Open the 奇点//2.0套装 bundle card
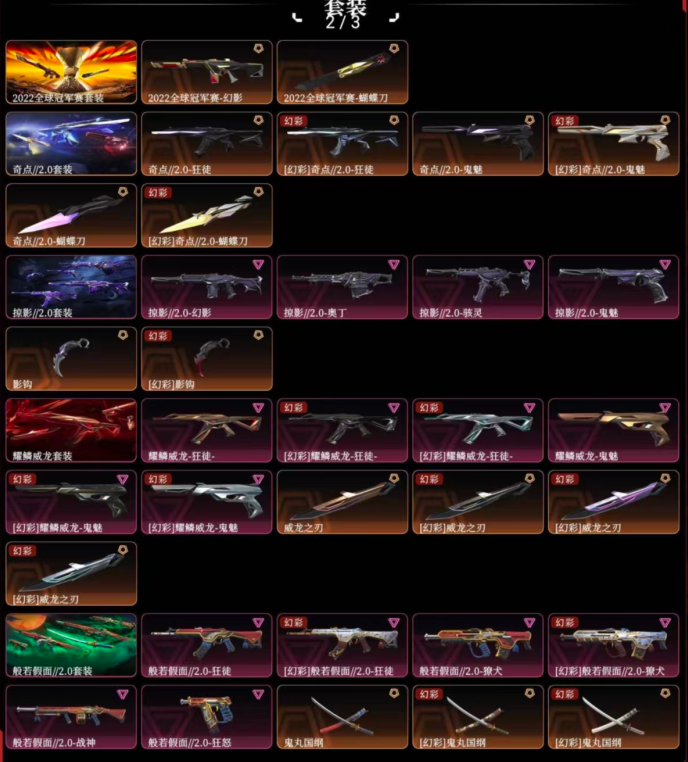This screenshot has height=762, width=688. (x=71, y=144)
